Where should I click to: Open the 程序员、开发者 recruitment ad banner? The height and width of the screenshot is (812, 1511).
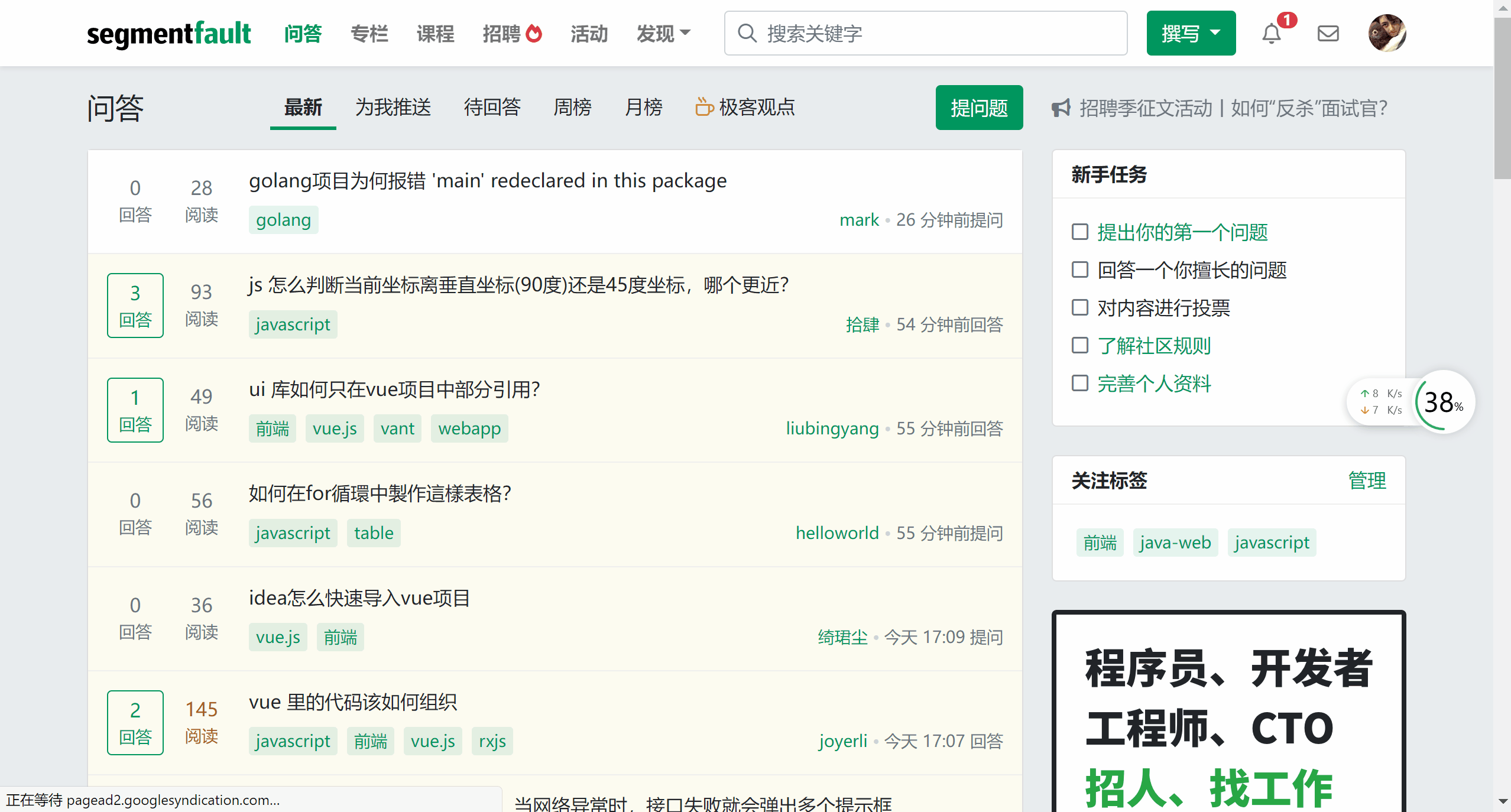(x=1228, y=712)
